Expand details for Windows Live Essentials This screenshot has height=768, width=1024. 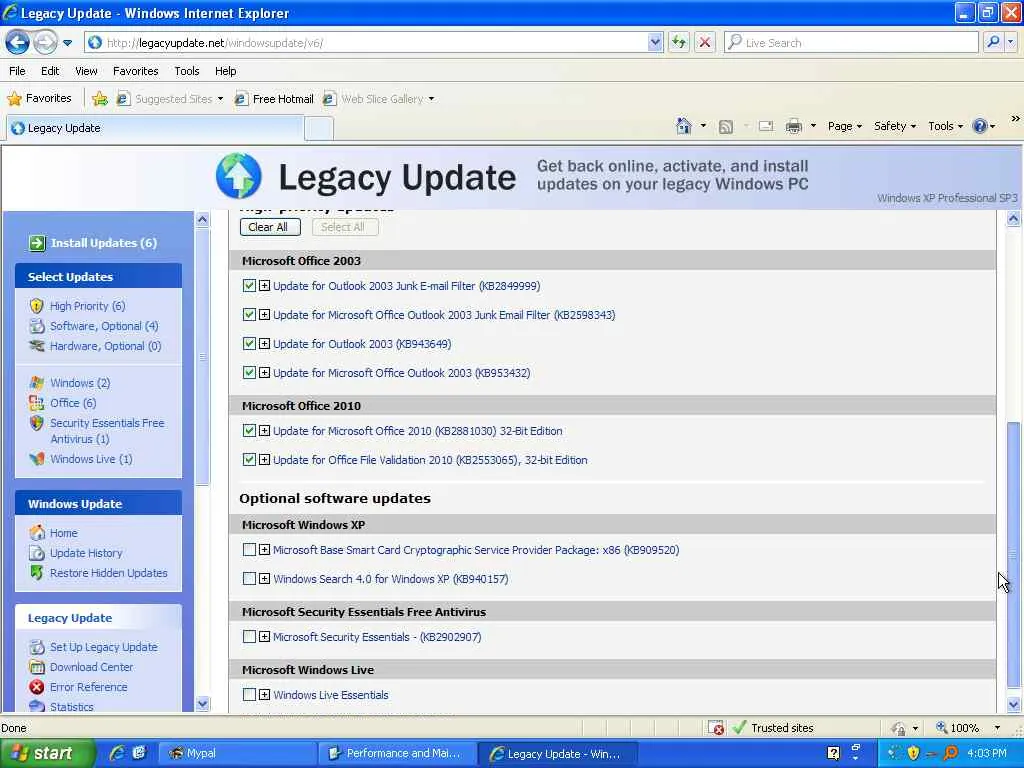[x=264, y=695]
